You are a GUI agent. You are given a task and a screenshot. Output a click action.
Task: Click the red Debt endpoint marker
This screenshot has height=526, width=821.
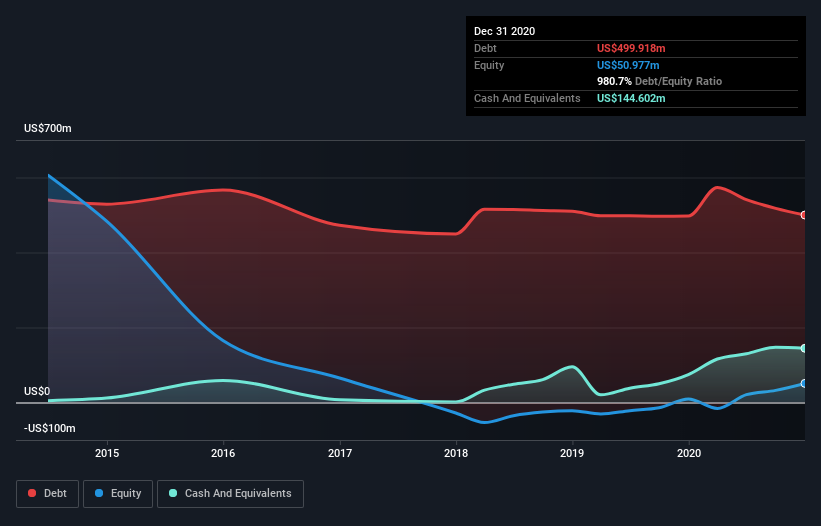[x=803, y=215]
